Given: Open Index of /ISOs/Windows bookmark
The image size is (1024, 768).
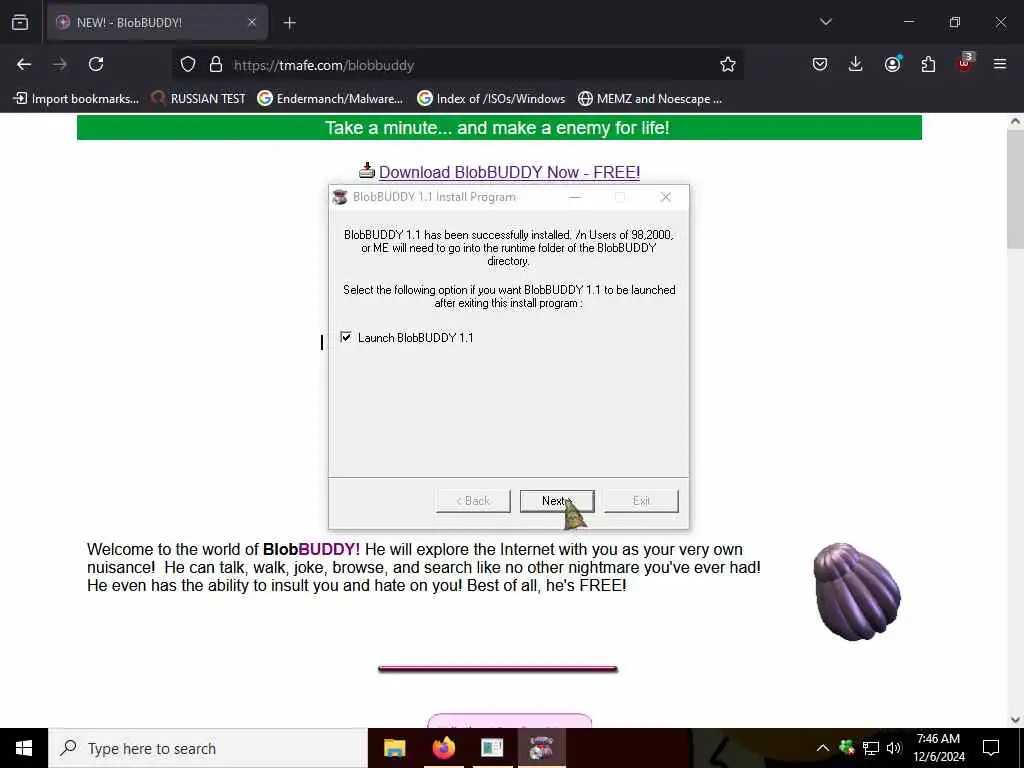Looking at the screenshot, I should tap(491, 99).
